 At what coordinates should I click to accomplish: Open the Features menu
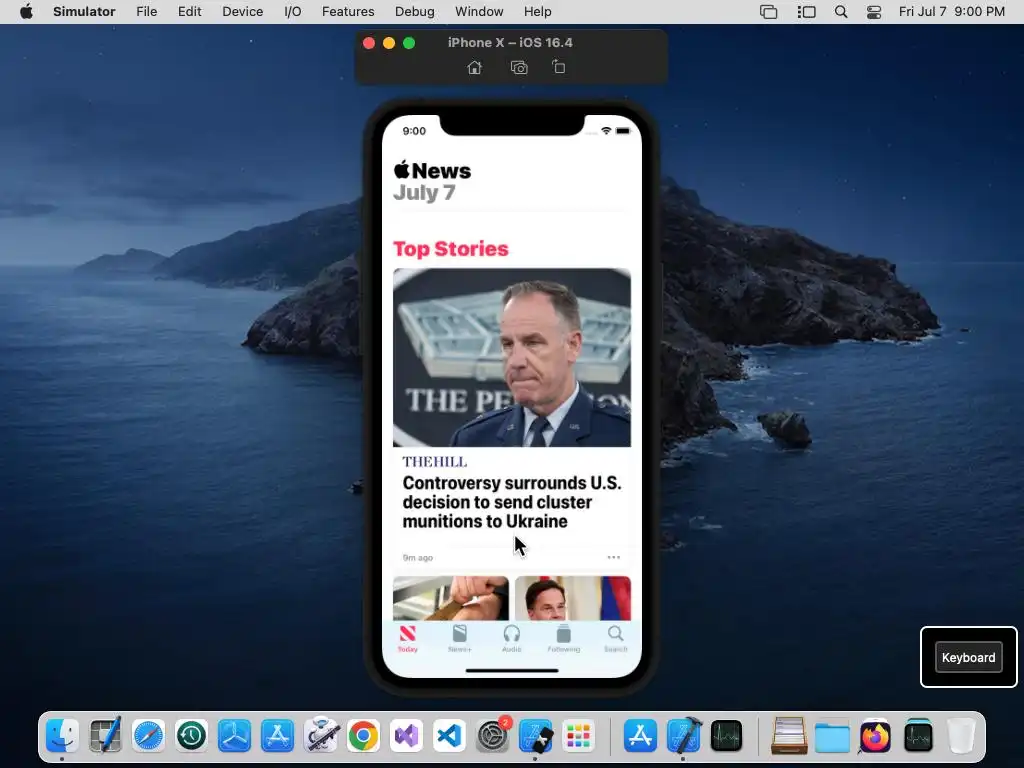pos(348,12)
